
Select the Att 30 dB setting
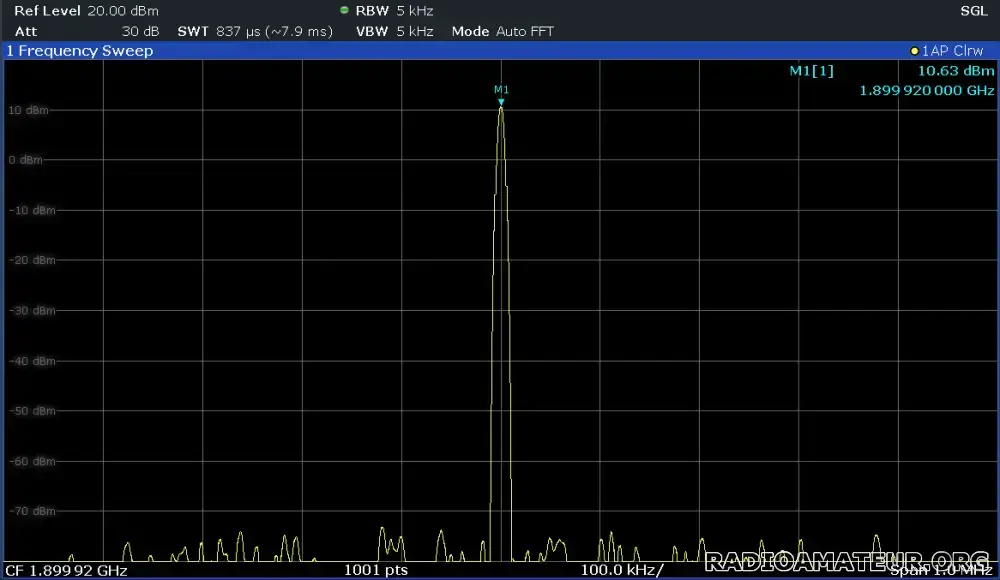click(x=87, y=31)
